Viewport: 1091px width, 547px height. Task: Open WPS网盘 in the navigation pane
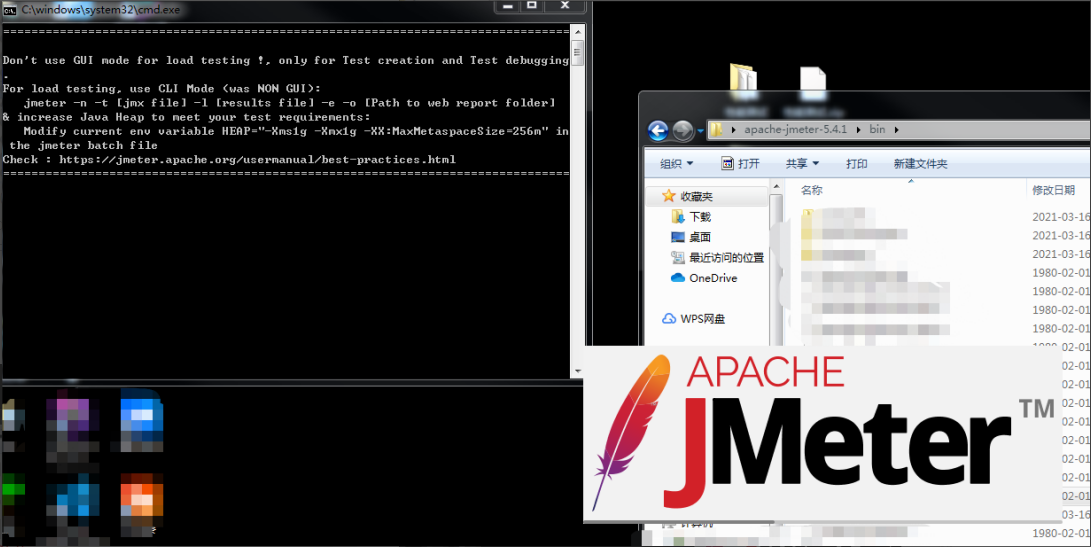tap(703, 319)
